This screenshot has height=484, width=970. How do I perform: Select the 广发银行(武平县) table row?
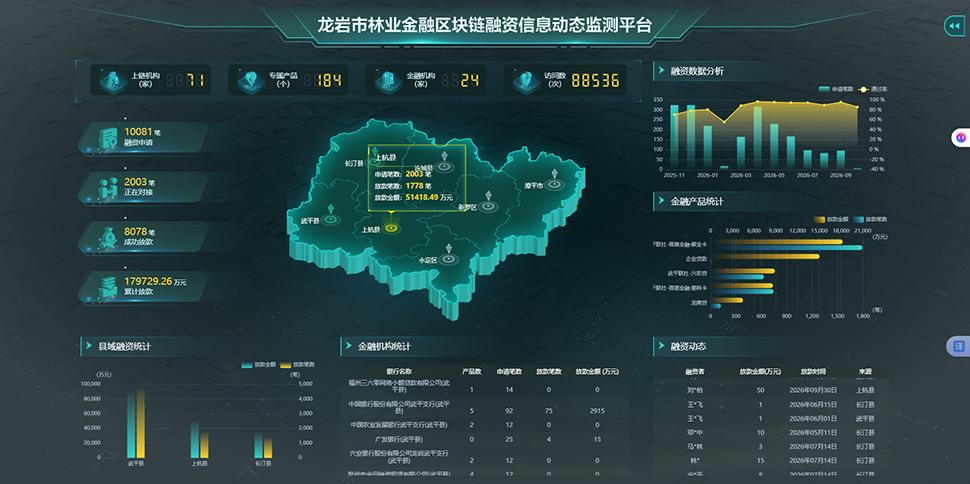pos(484,439)
